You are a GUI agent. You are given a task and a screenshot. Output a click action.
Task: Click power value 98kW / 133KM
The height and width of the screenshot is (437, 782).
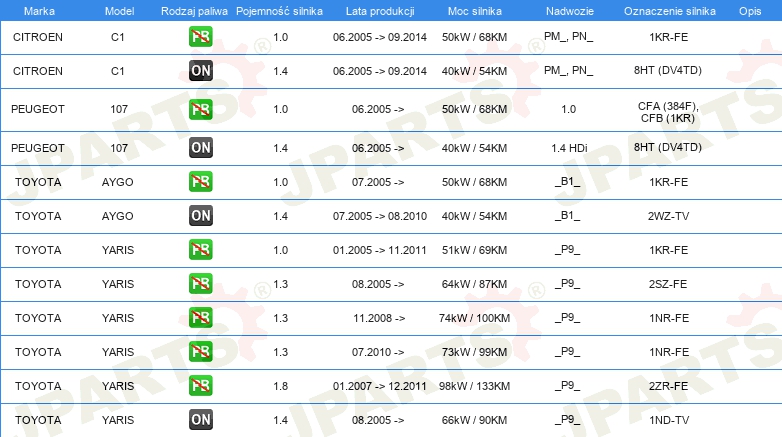pyautogui.click(x=474, y=386)
